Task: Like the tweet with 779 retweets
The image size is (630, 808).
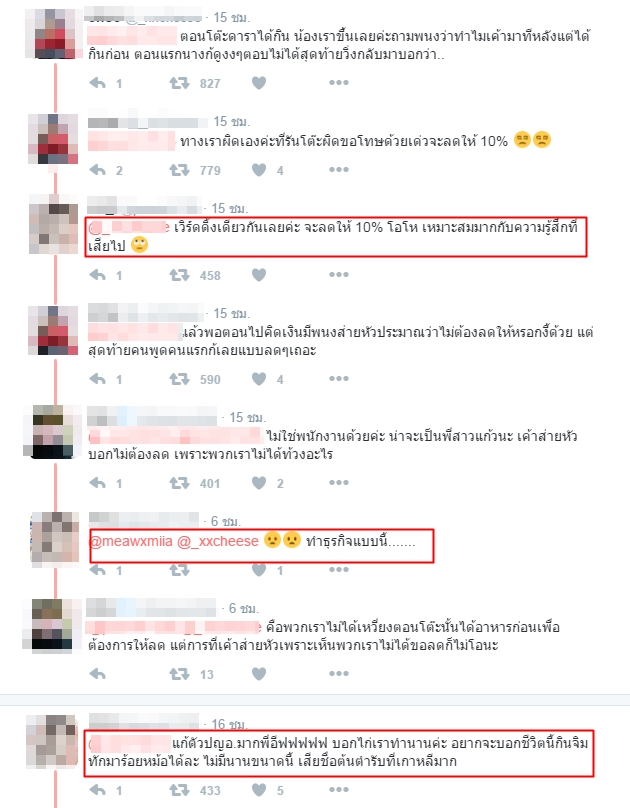Action: [259, 170]
